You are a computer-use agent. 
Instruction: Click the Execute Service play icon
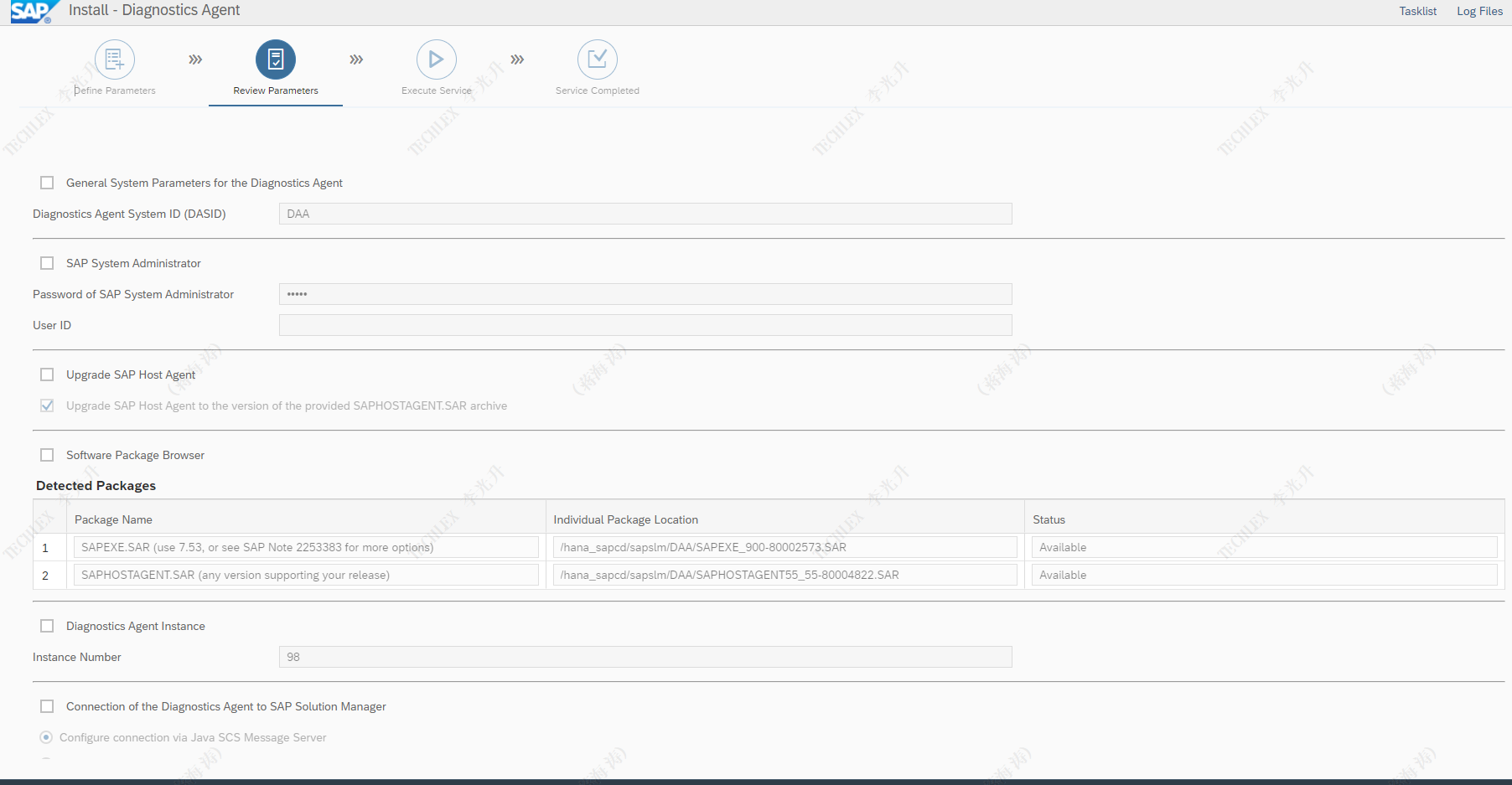click(x=437, y=59)
